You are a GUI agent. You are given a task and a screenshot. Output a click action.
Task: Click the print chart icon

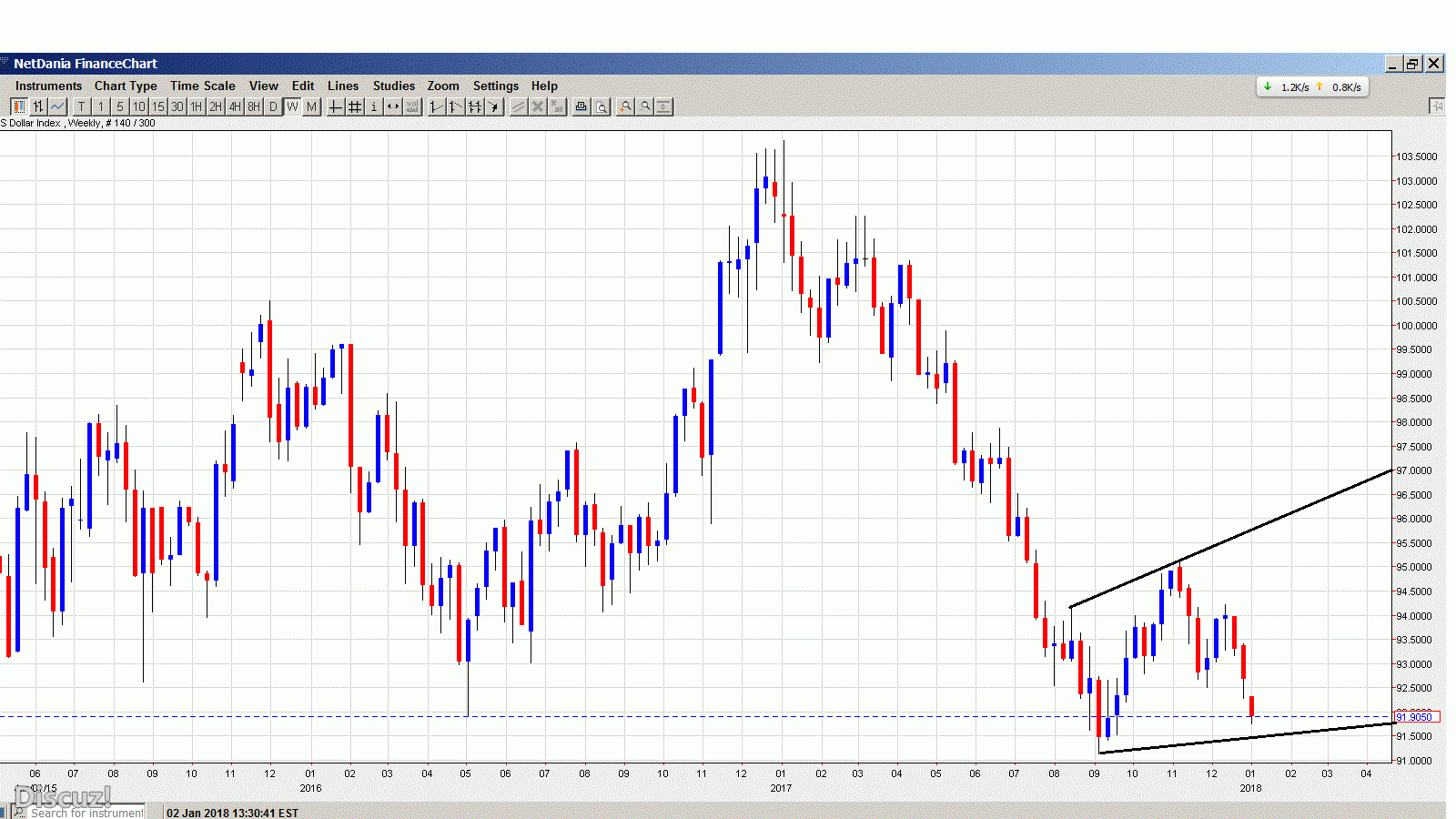click(x=581, y=106)
